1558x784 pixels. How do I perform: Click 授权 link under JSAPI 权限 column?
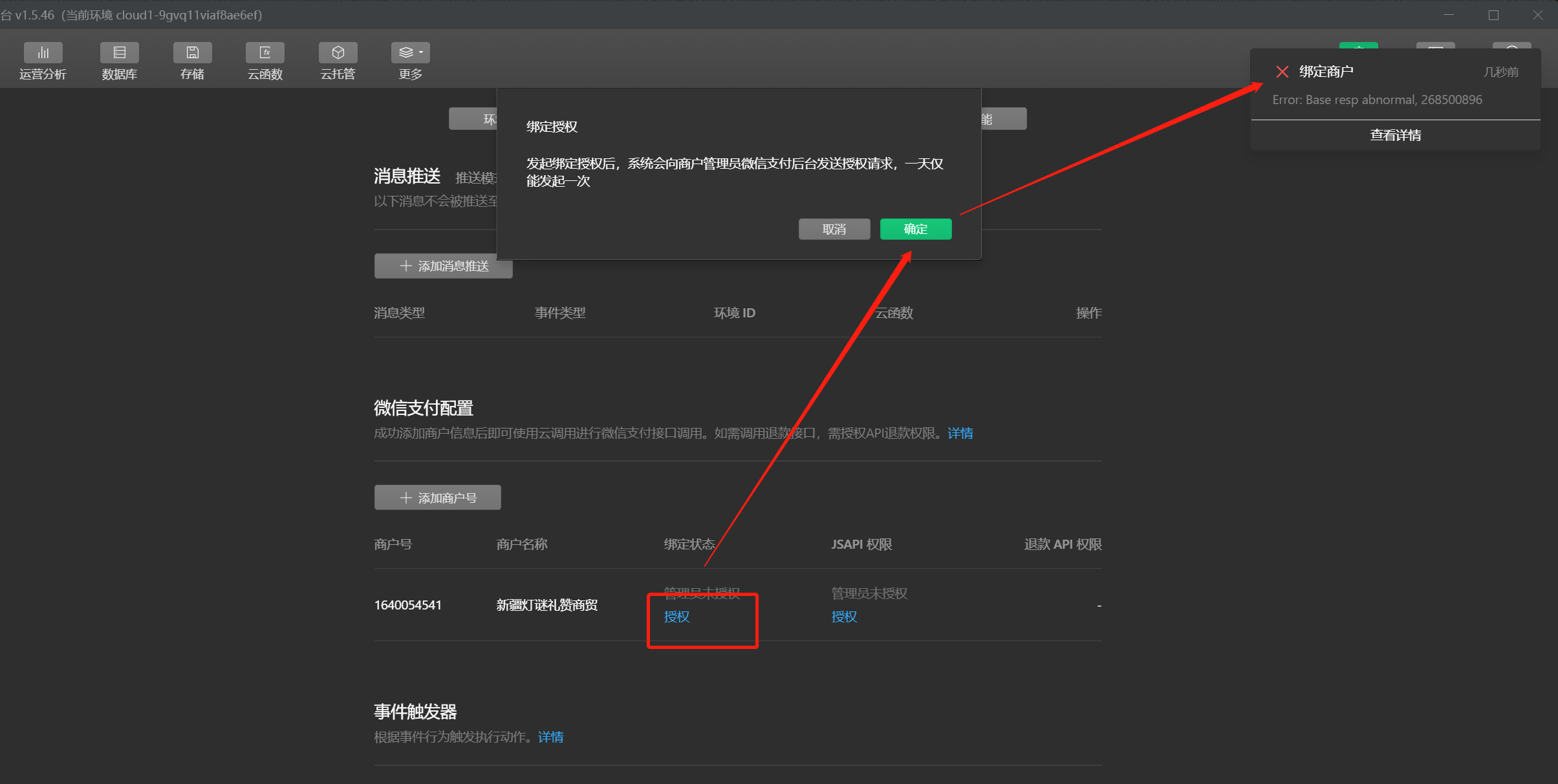[x=844, y=617]
